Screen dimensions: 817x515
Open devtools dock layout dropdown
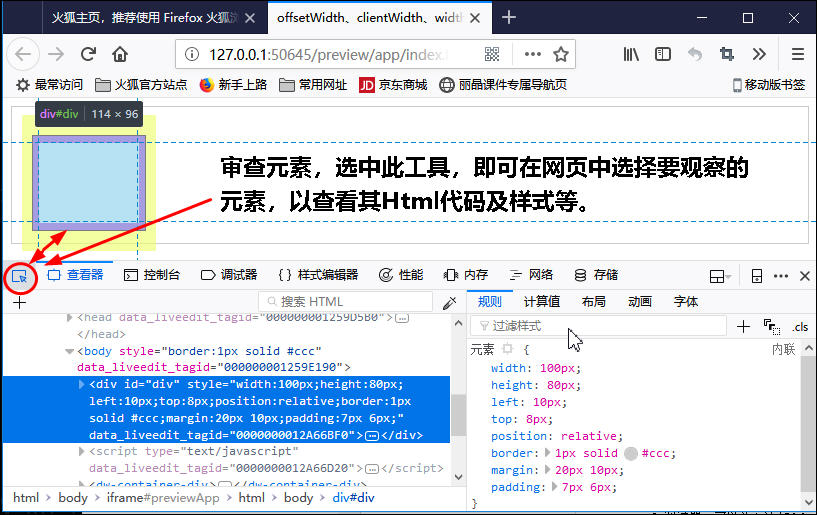(720, 276)
